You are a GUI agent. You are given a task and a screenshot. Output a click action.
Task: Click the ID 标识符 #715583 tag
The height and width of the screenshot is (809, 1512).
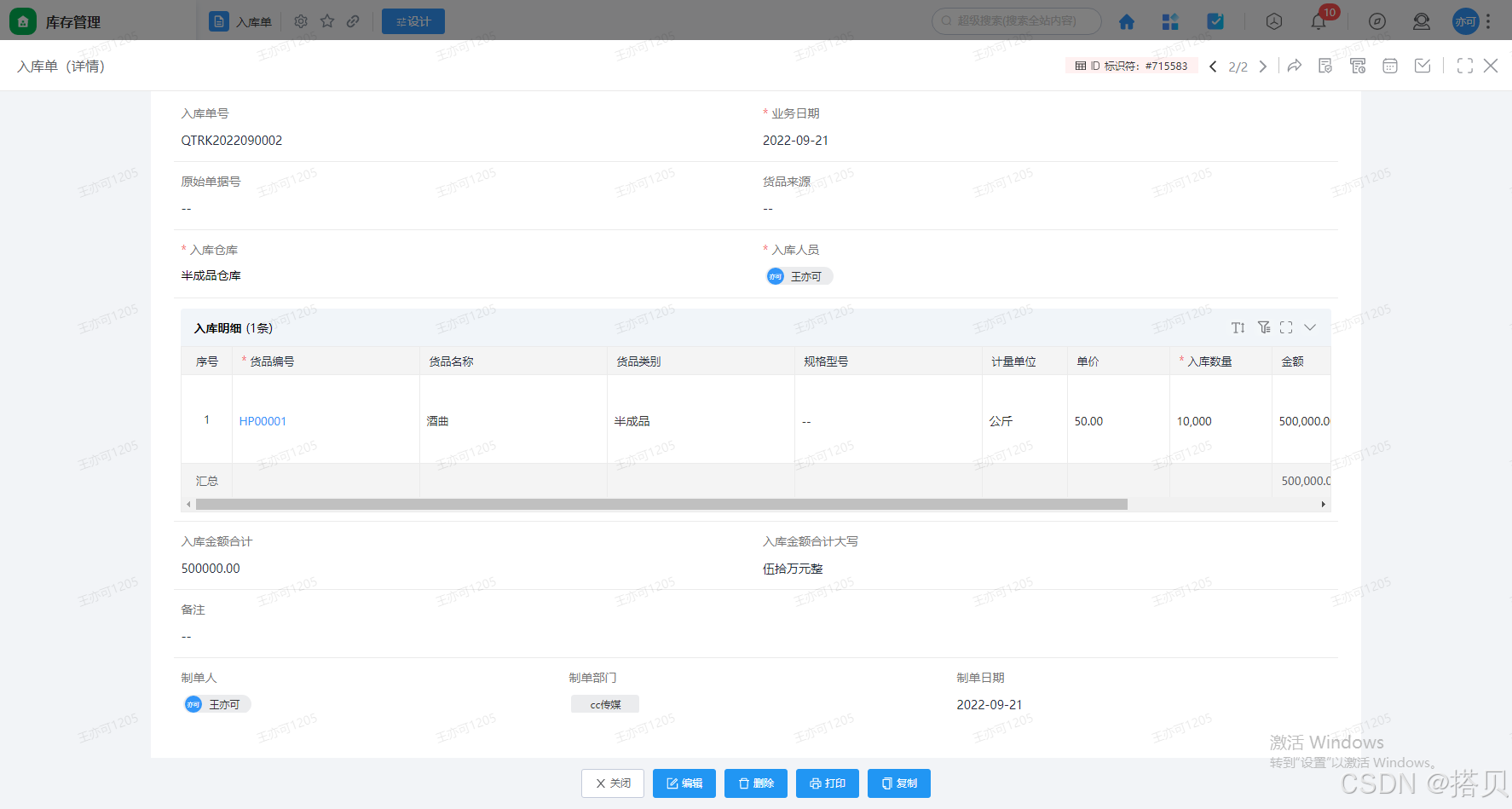coord(1131,66)
